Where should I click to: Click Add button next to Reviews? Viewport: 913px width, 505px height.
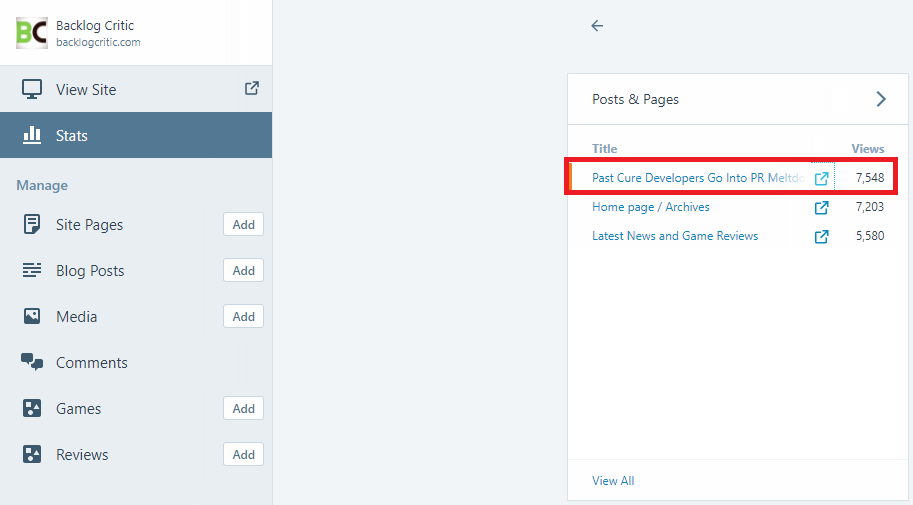(243, 454)
